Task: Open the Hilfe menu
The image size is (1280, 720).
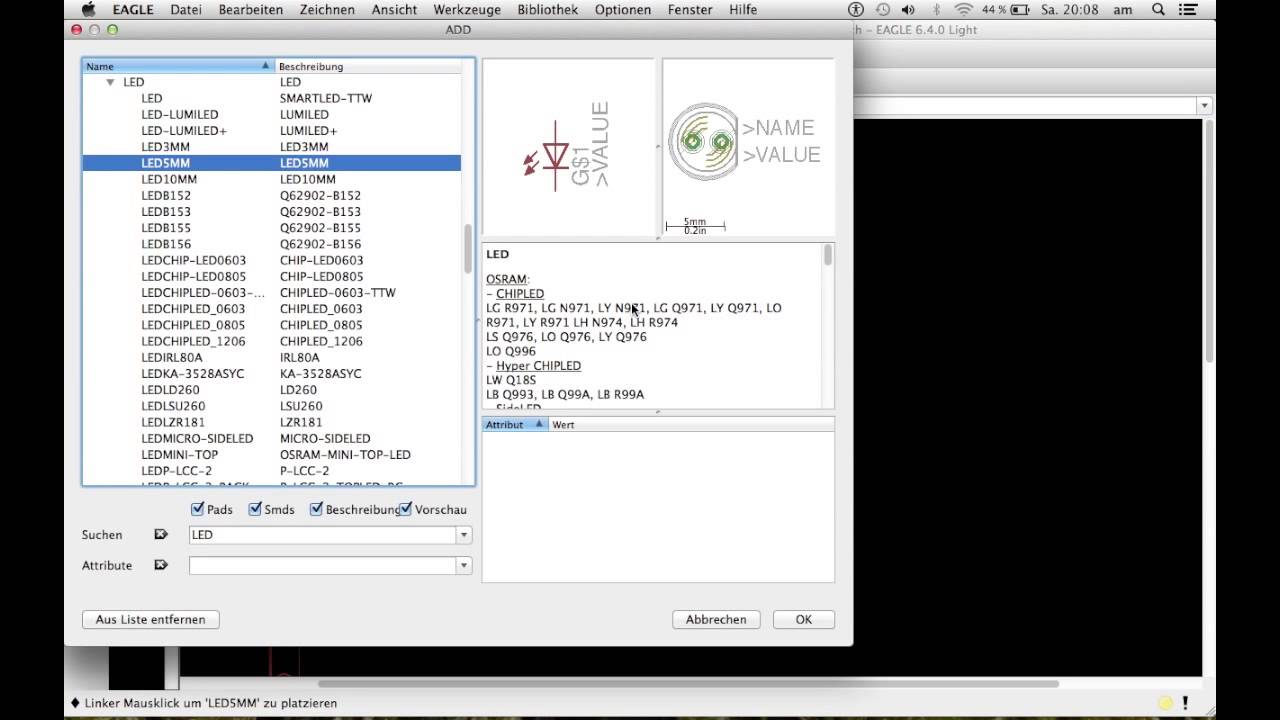Action: (743, 9)
